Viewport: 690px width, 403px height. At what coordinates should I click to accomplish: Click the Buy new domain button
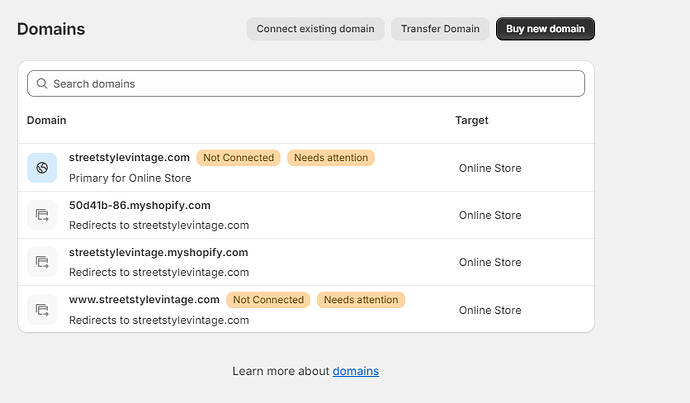pyautogui.click(x=545, y=29)
